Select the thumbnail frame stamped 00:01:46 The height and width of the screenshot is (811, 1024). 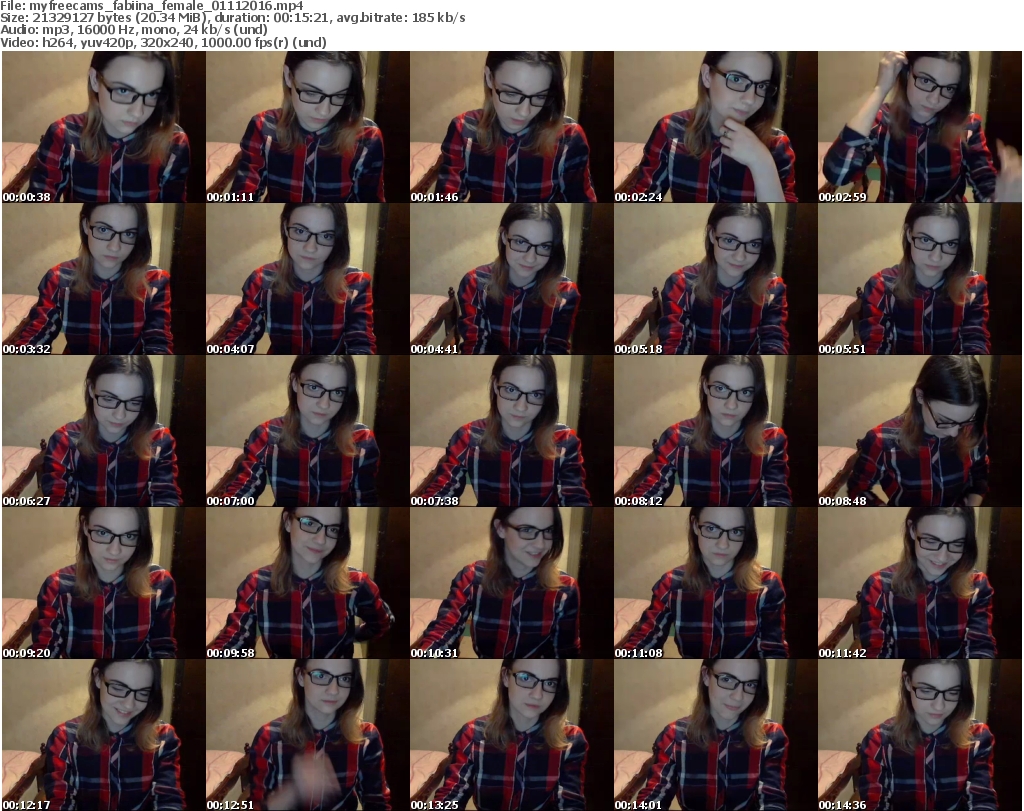tap(511, 127)
